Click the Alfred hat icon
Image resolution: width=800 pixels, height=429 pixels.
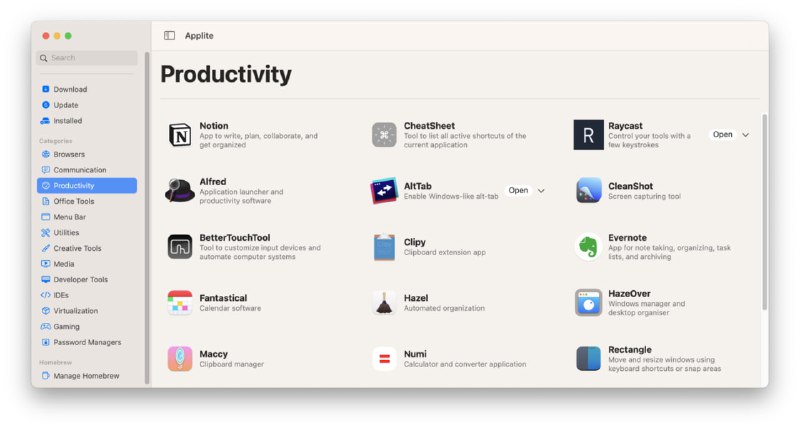pos(180,190)
